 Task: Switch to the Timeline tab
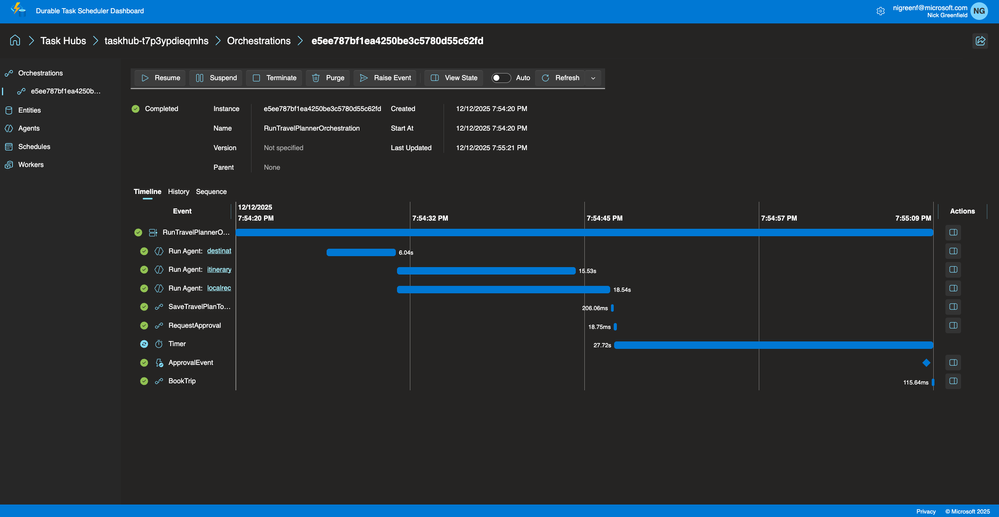tap(147, 192)
